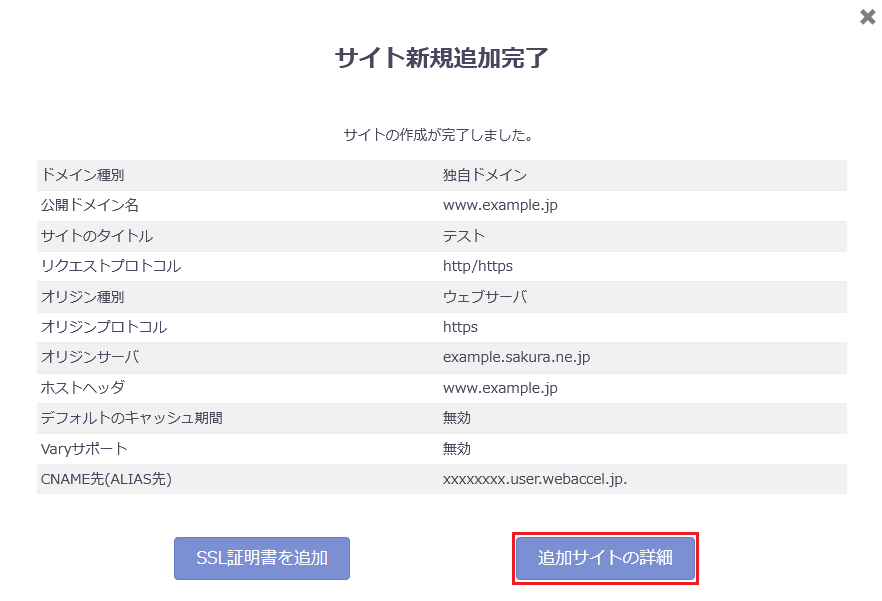Select the xxxxxxxx.user.webaccel.jp. CNAME value
This screenshot has height=601, width=882.
click(535, 479)
